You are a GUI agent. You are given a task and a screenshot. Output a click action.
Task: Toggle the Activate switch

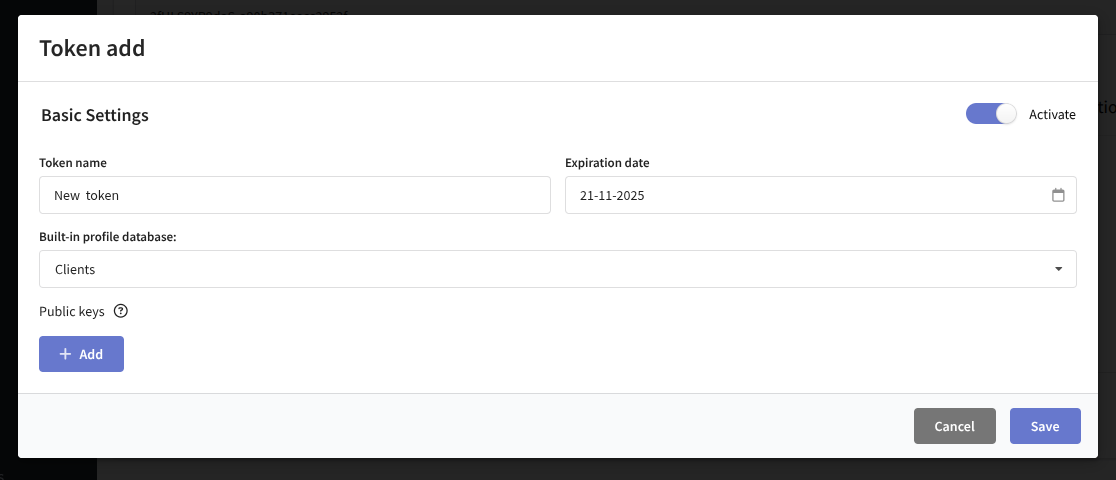[x=990, y=114]
